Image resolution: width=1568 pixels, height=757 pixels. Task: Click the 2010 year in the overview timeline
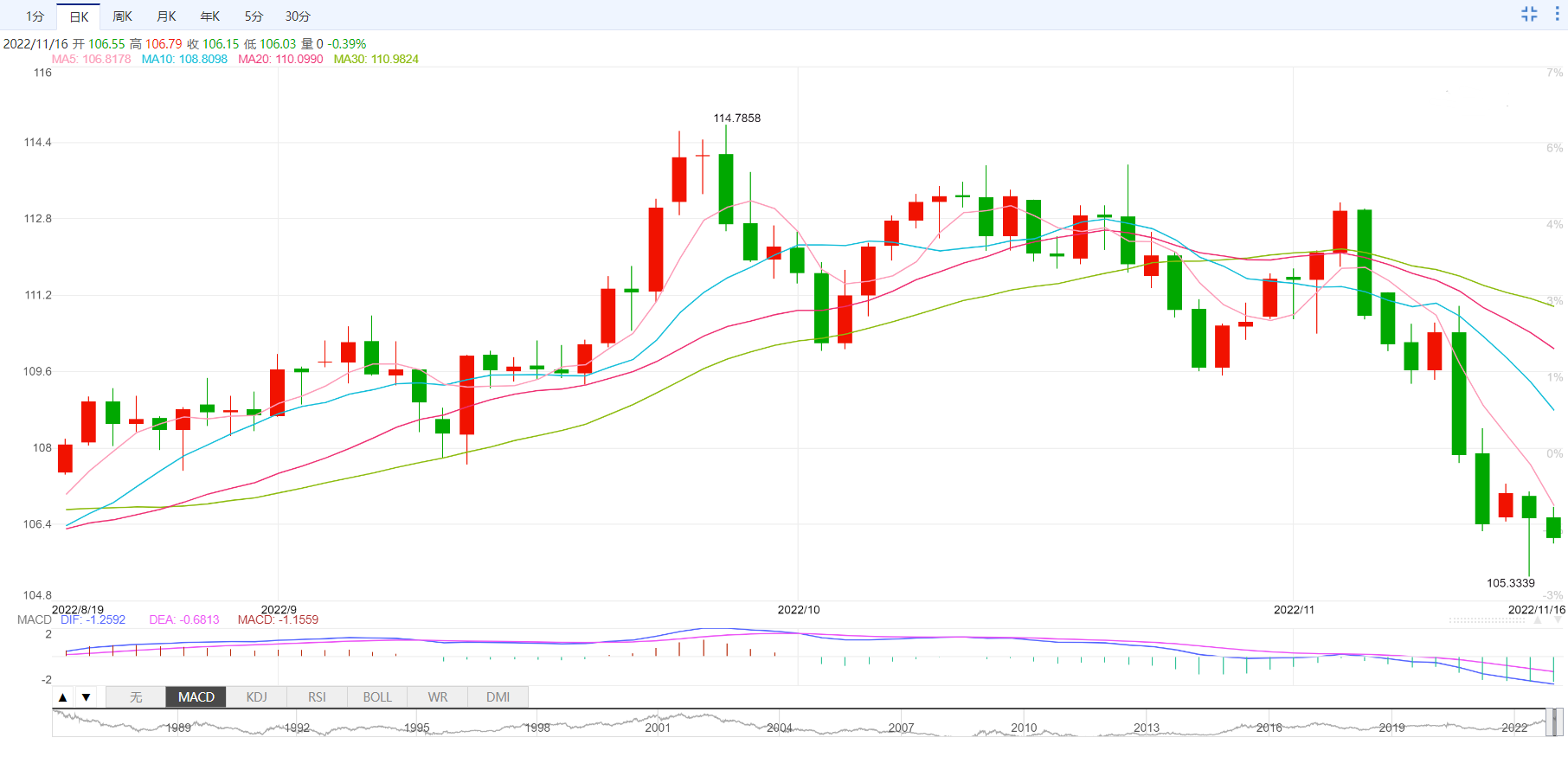point(1024,728)
